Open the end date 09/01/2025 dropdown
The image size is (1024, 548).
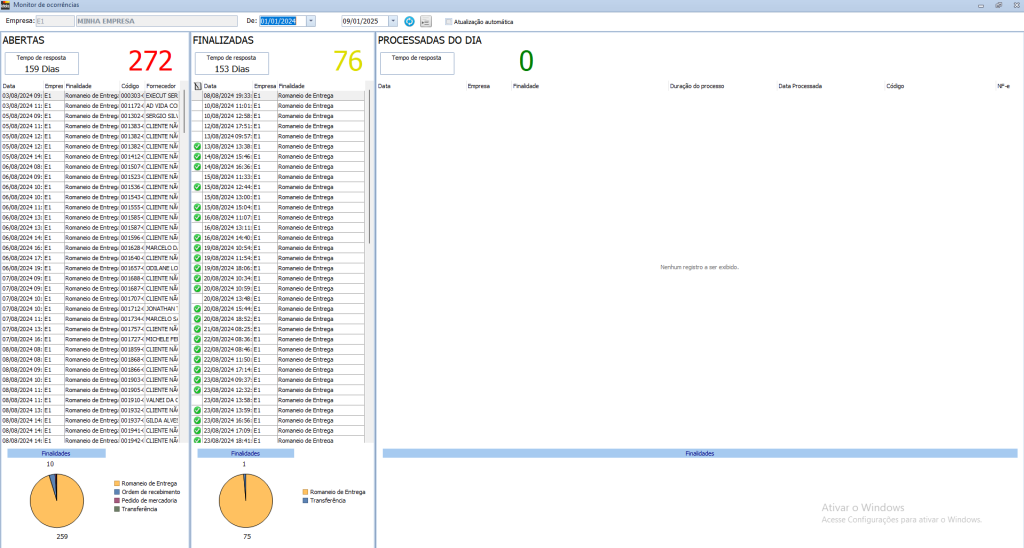(x=393, y=21)
